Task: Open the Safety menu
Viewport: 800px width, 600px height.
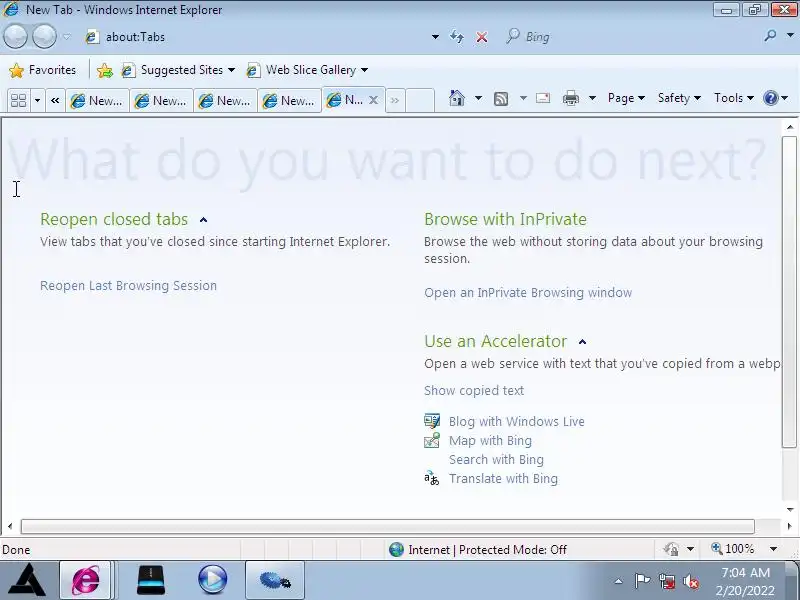Action: pos(679,97)
